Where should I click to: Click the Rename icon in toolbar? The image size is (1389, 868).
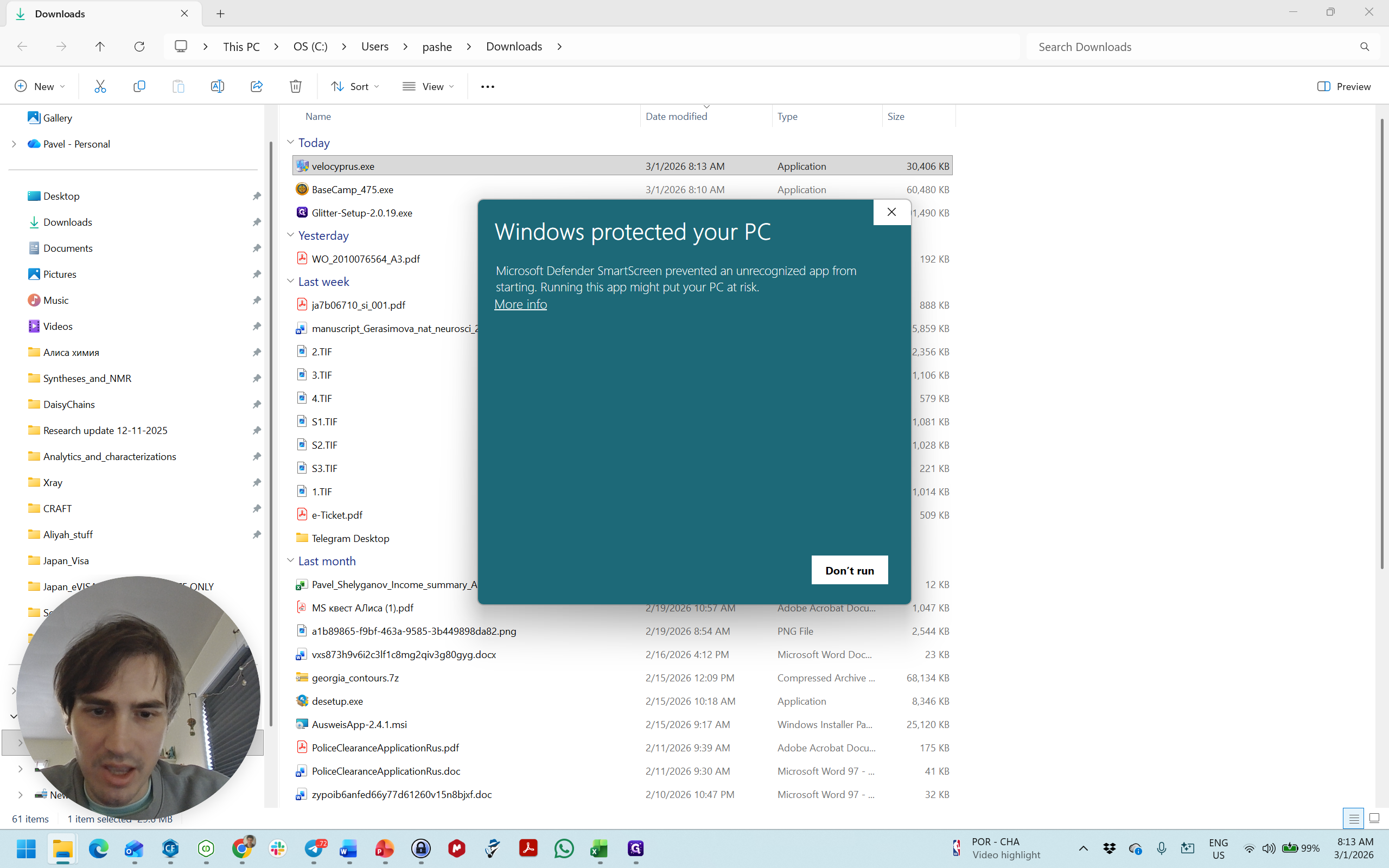[x=217, y=86]
